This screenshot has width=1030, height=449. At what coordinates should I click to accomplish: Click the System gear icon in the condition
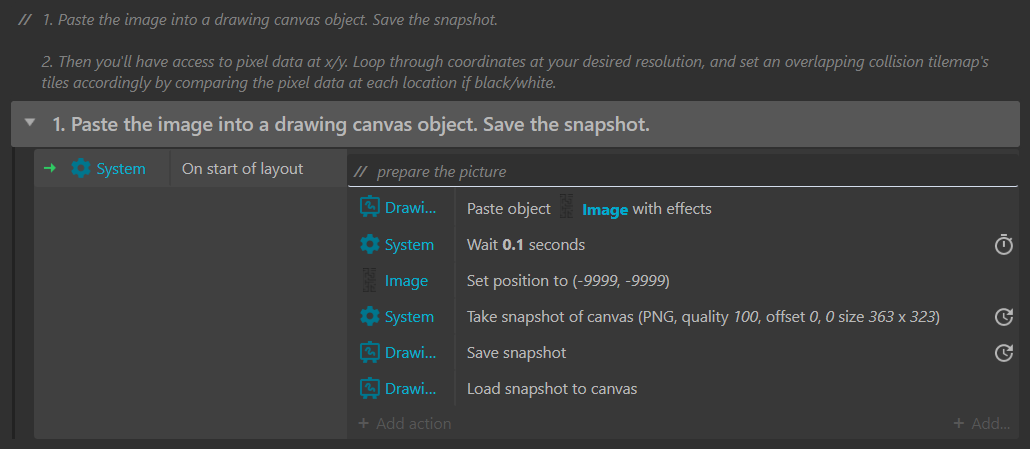click(x=81, y=169)
